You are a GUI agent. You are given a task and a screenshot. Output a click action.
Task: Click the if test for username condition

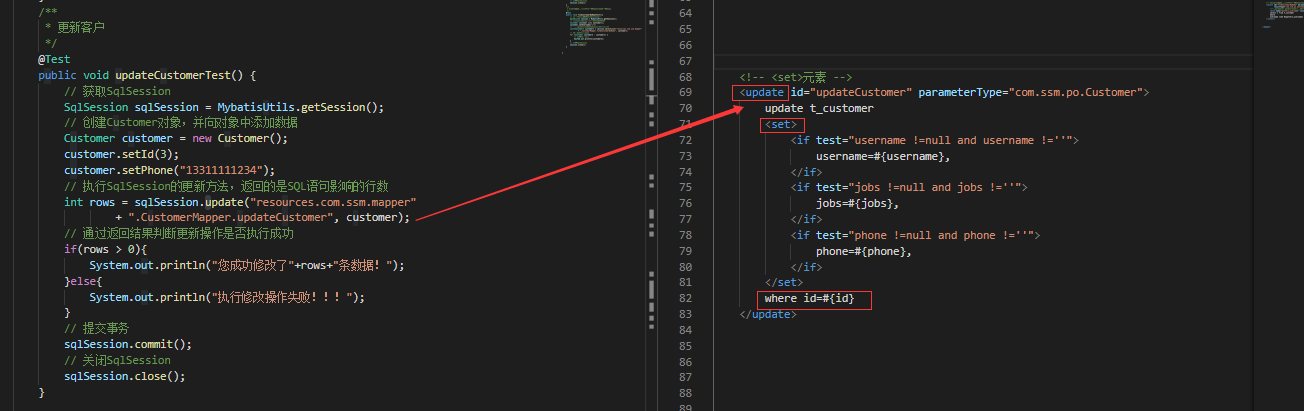[935, 140]
